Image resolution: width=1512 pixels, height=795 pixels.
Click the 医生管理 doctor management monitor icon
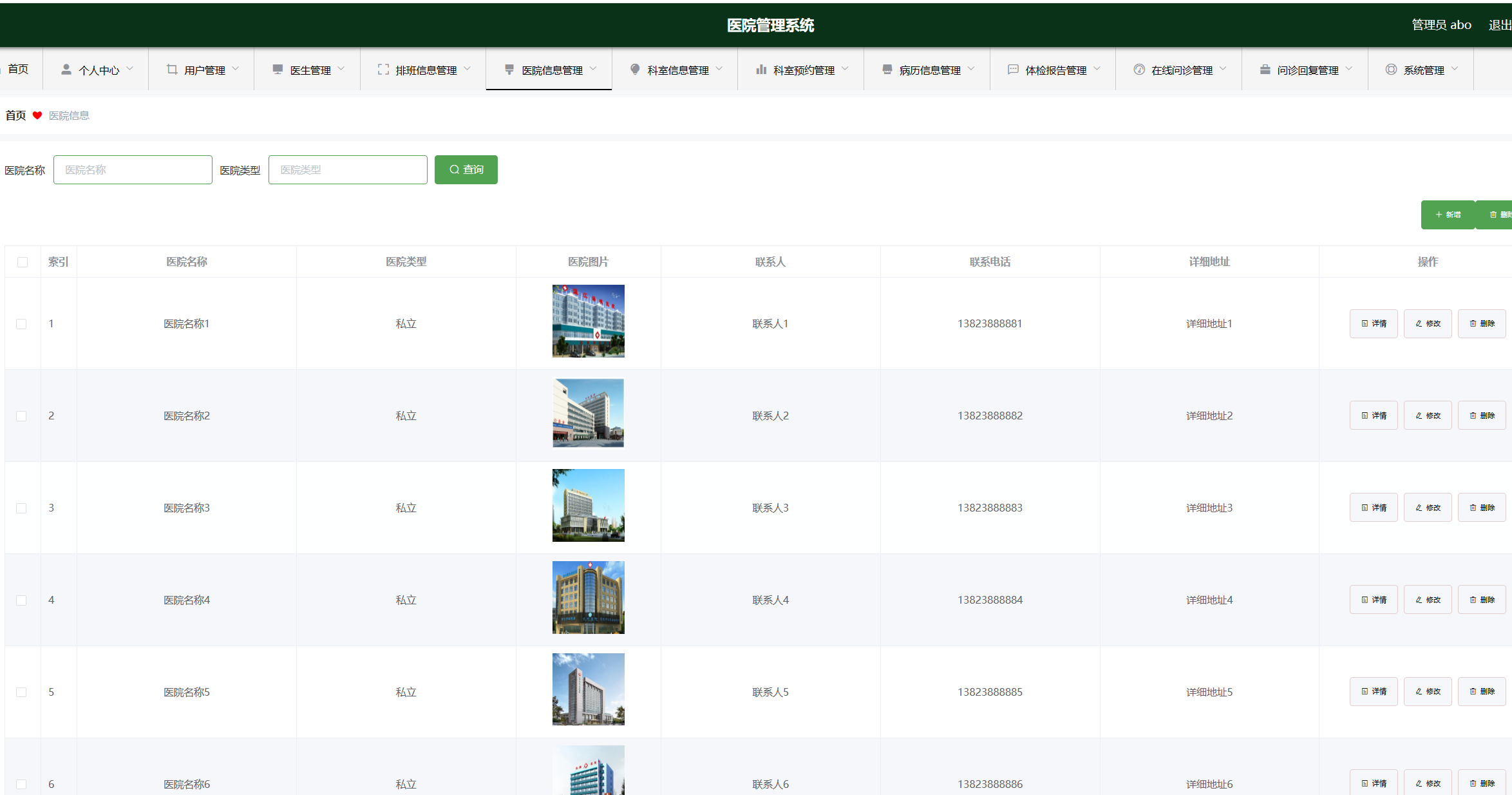278,69
